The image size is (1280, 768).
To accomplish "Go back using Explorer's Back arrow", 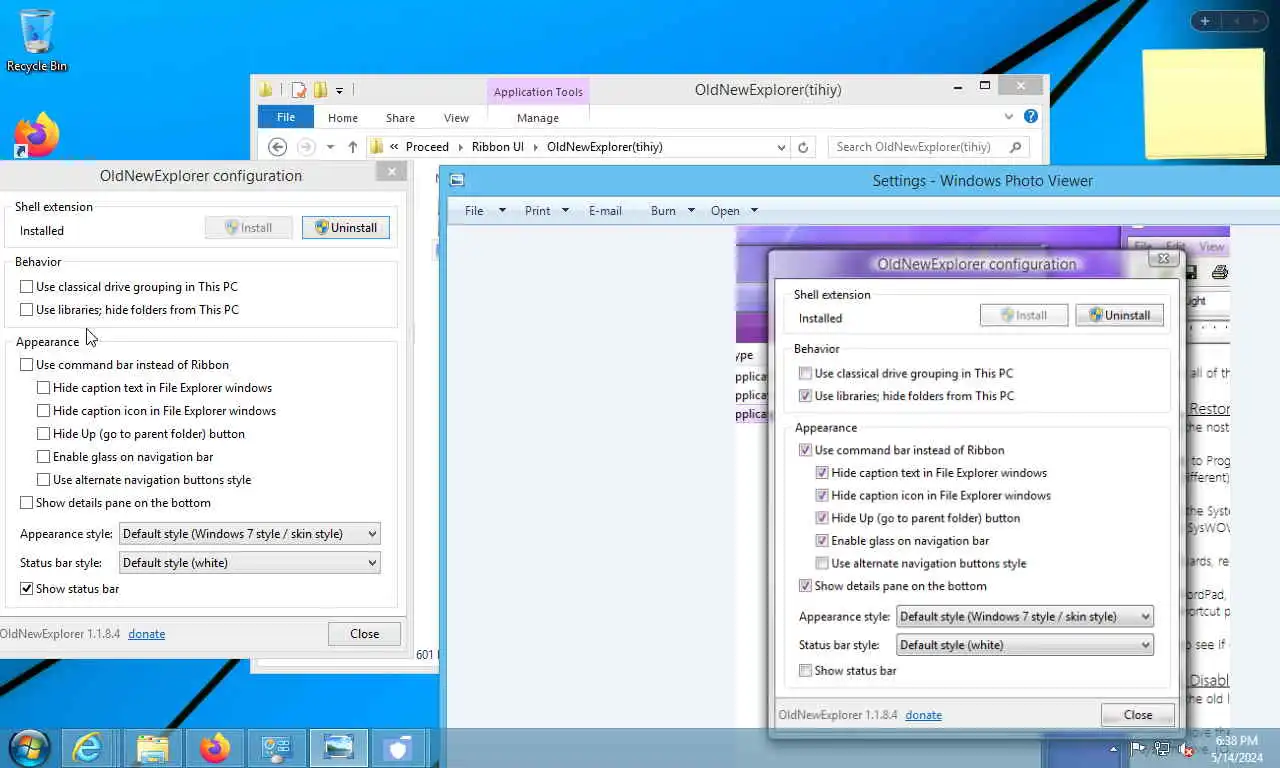I will point(278,147).
